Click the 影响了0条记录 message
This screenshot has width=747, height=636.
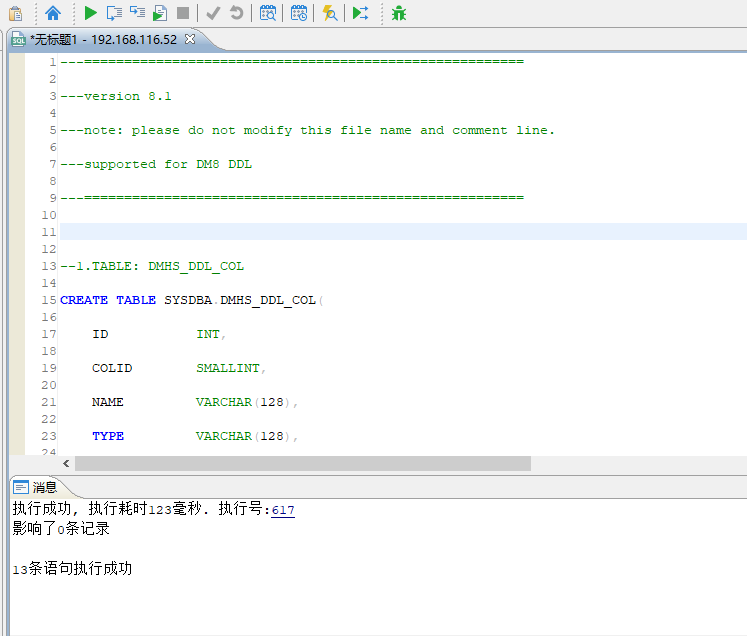point(61,529)
